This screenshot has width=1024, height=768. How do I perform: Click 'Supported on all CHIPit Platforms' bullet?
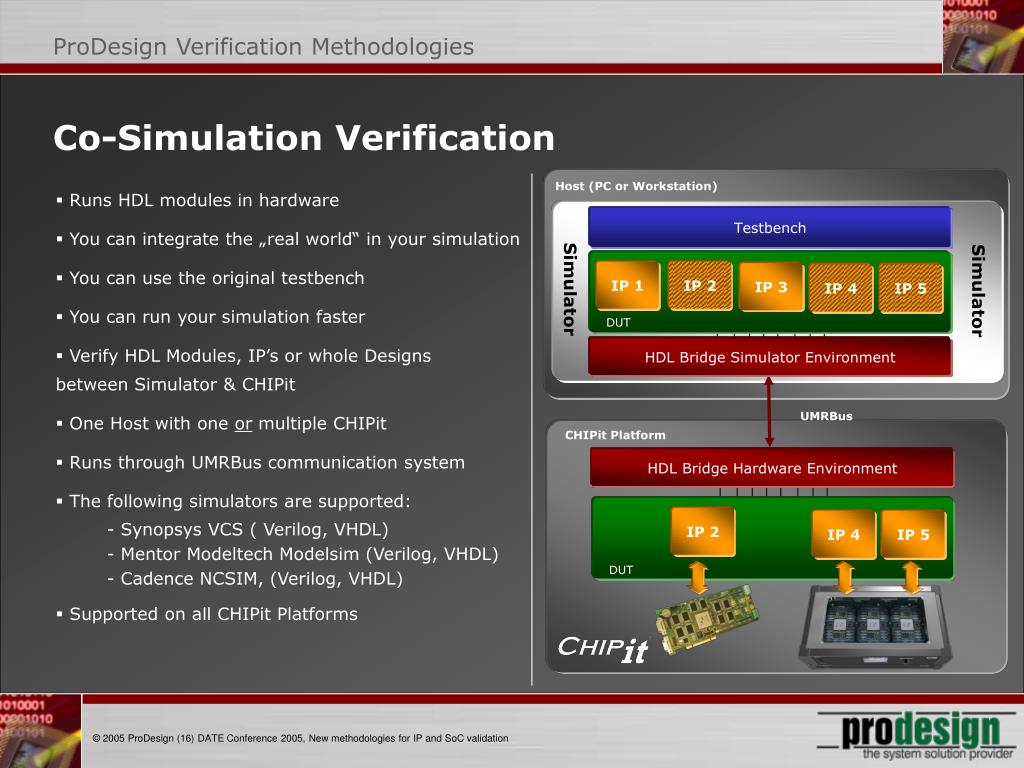(x=207, y=614)
